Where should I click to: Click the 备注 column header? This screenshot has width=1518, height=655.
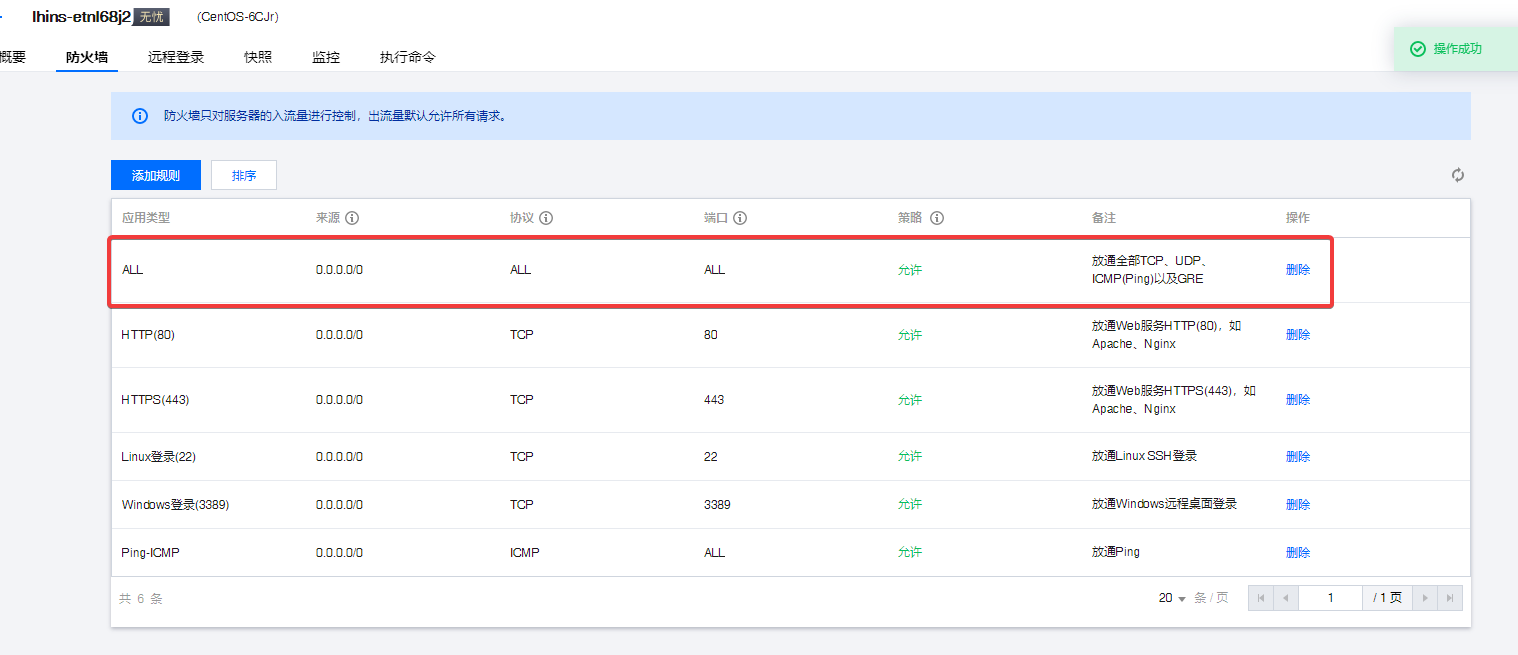(x=1104, y=218)
